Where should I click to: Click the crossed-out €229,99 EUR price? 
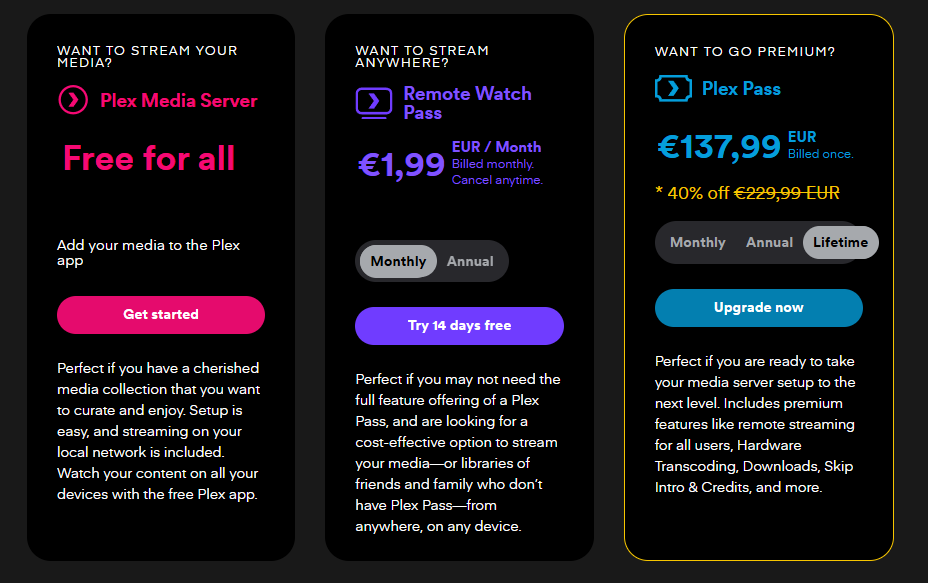pos(787,193)
